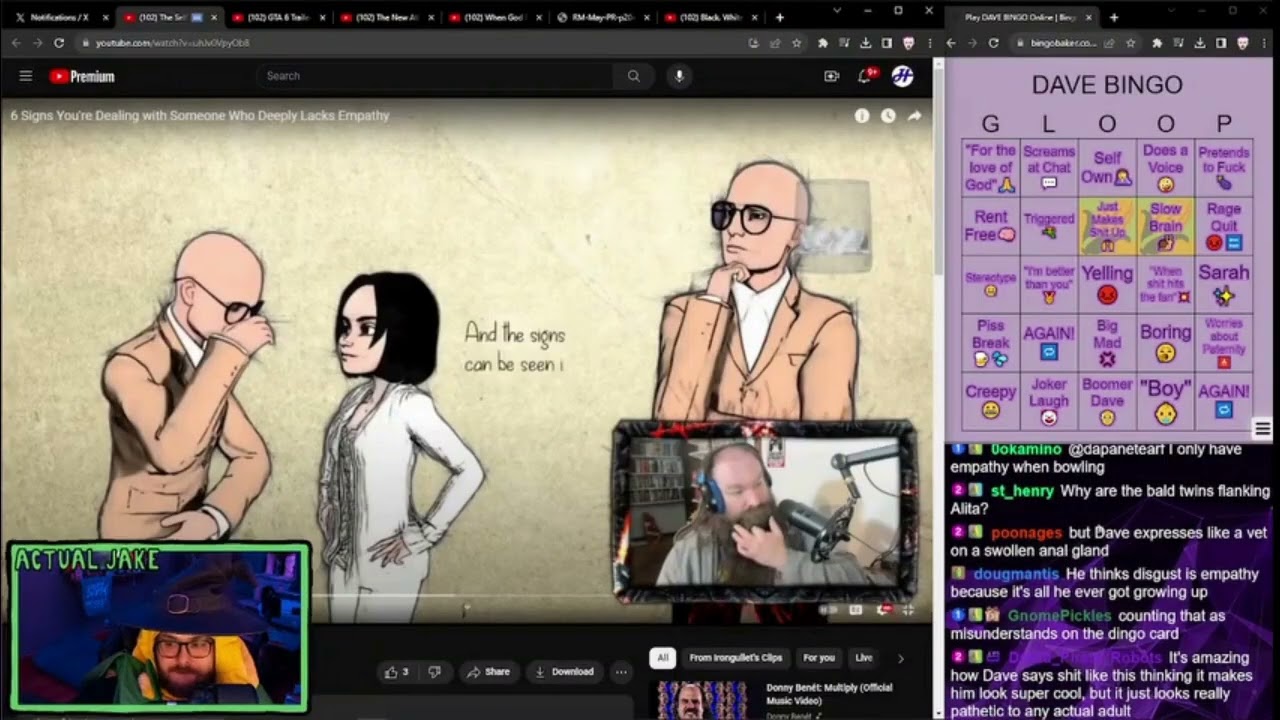Start voice search with microphone icon
Screen dimensions: 1280x720
click(x=679, y=76)
